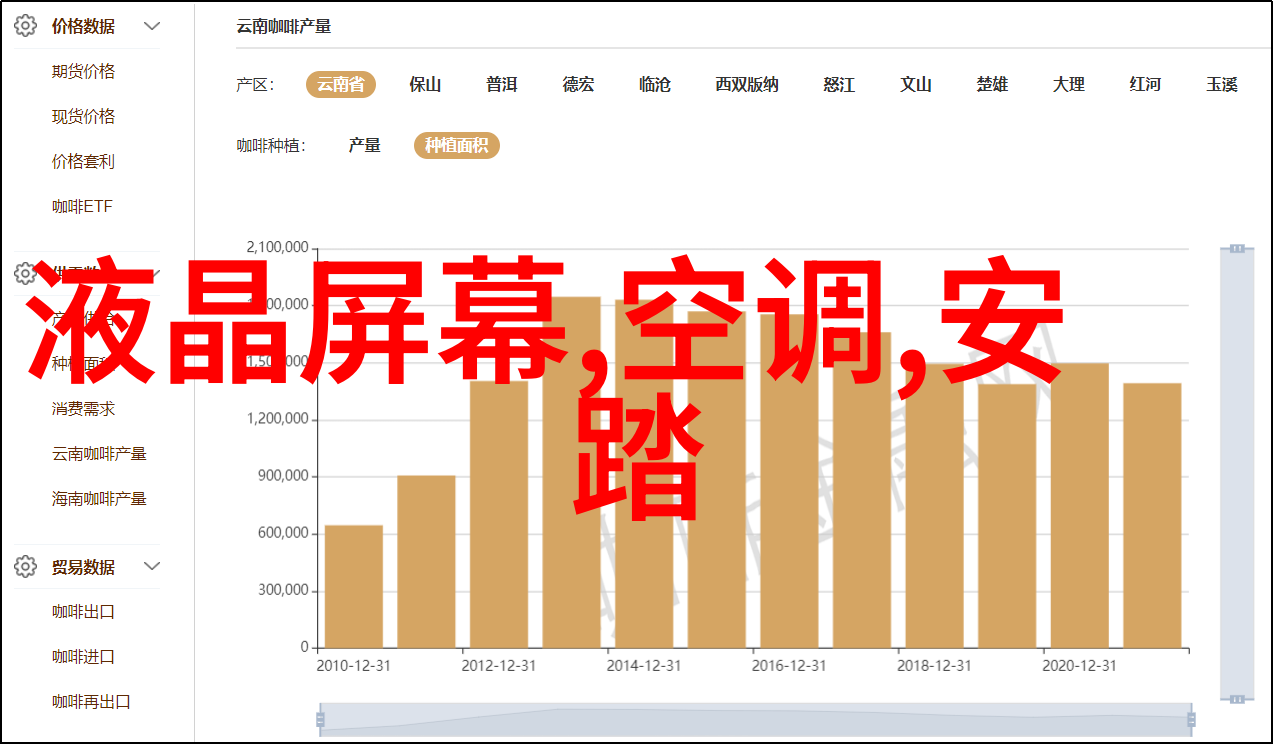Go to the 期货价格 page
The height and width of the screenshot is (744, 1275).
(x=83, y=71)
